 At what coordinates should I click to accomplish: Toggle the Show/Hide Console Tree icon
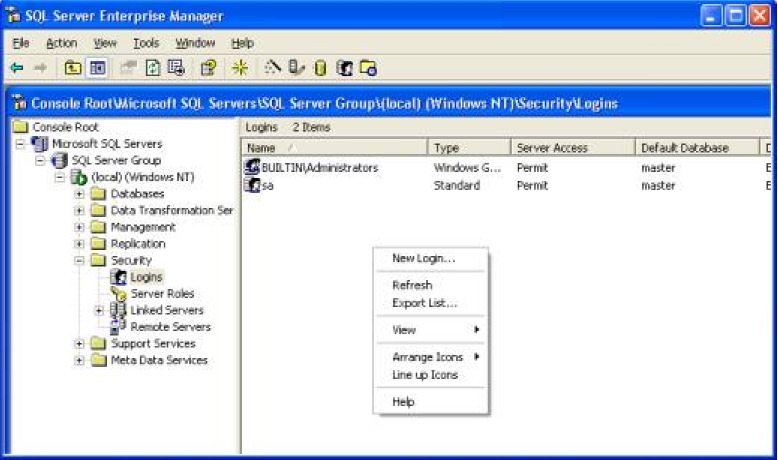tap(98, 68)
